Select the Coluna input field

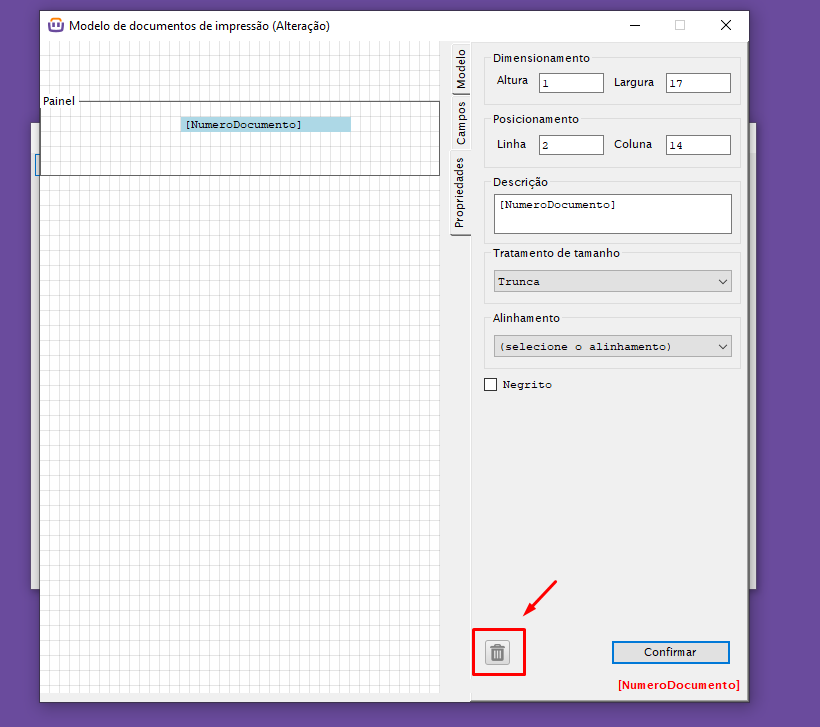[x=698, y=145]
